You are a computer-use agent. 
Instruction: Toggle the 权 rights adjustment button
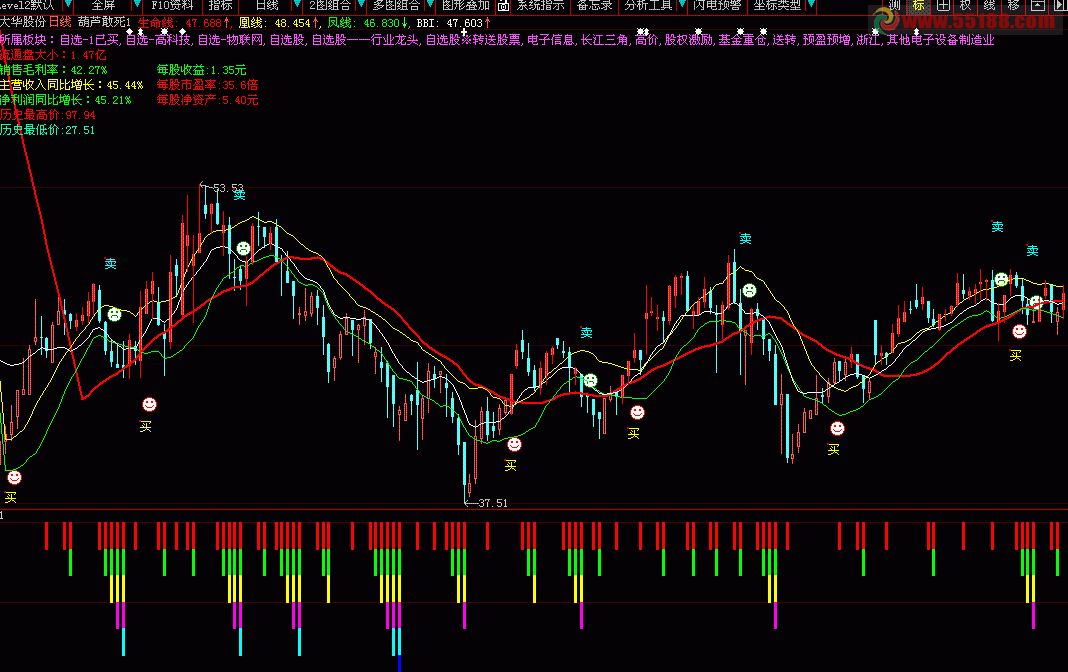tap(965, 5)
